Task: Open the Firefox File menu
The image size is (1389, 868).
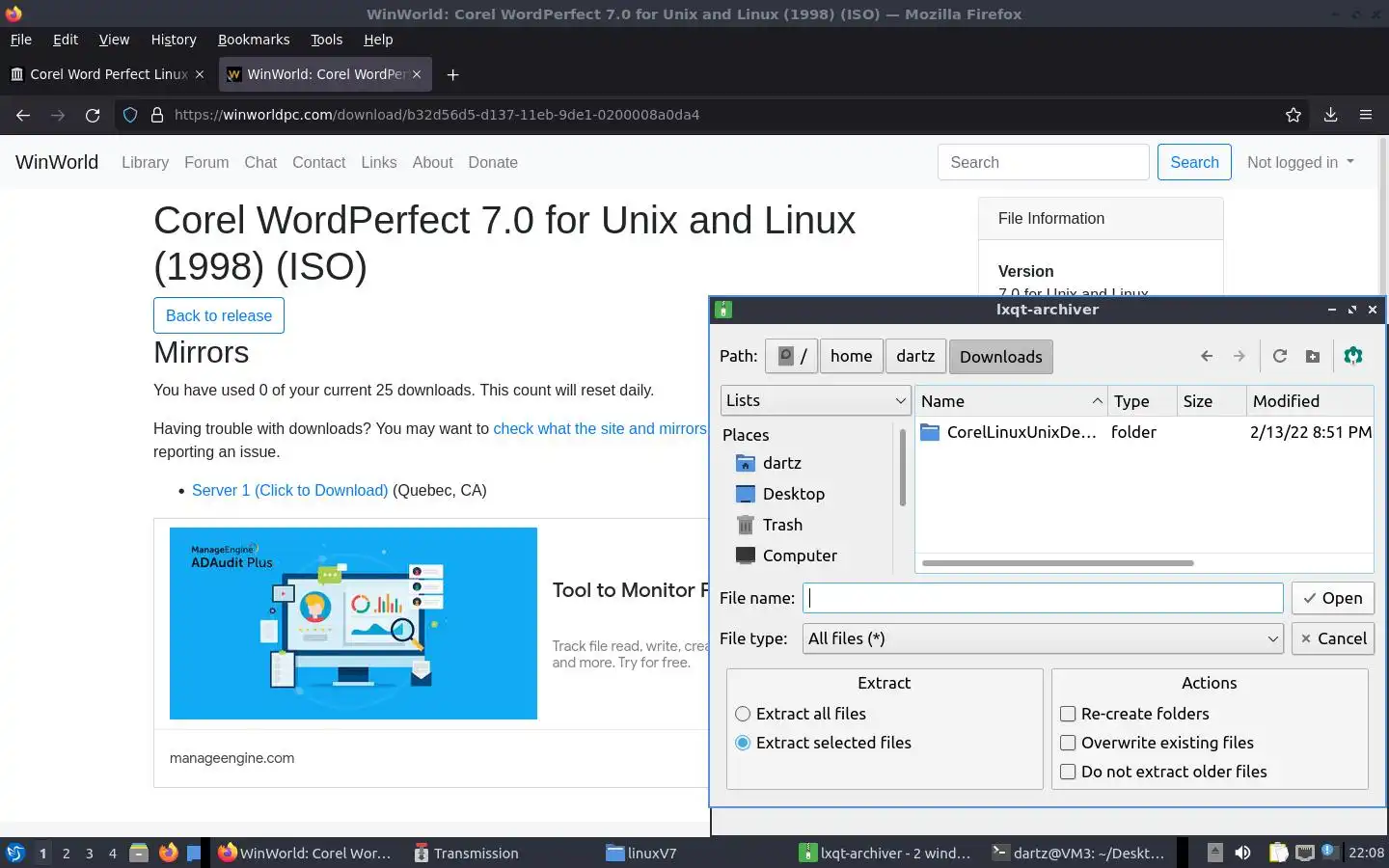Action: point(20,40)
